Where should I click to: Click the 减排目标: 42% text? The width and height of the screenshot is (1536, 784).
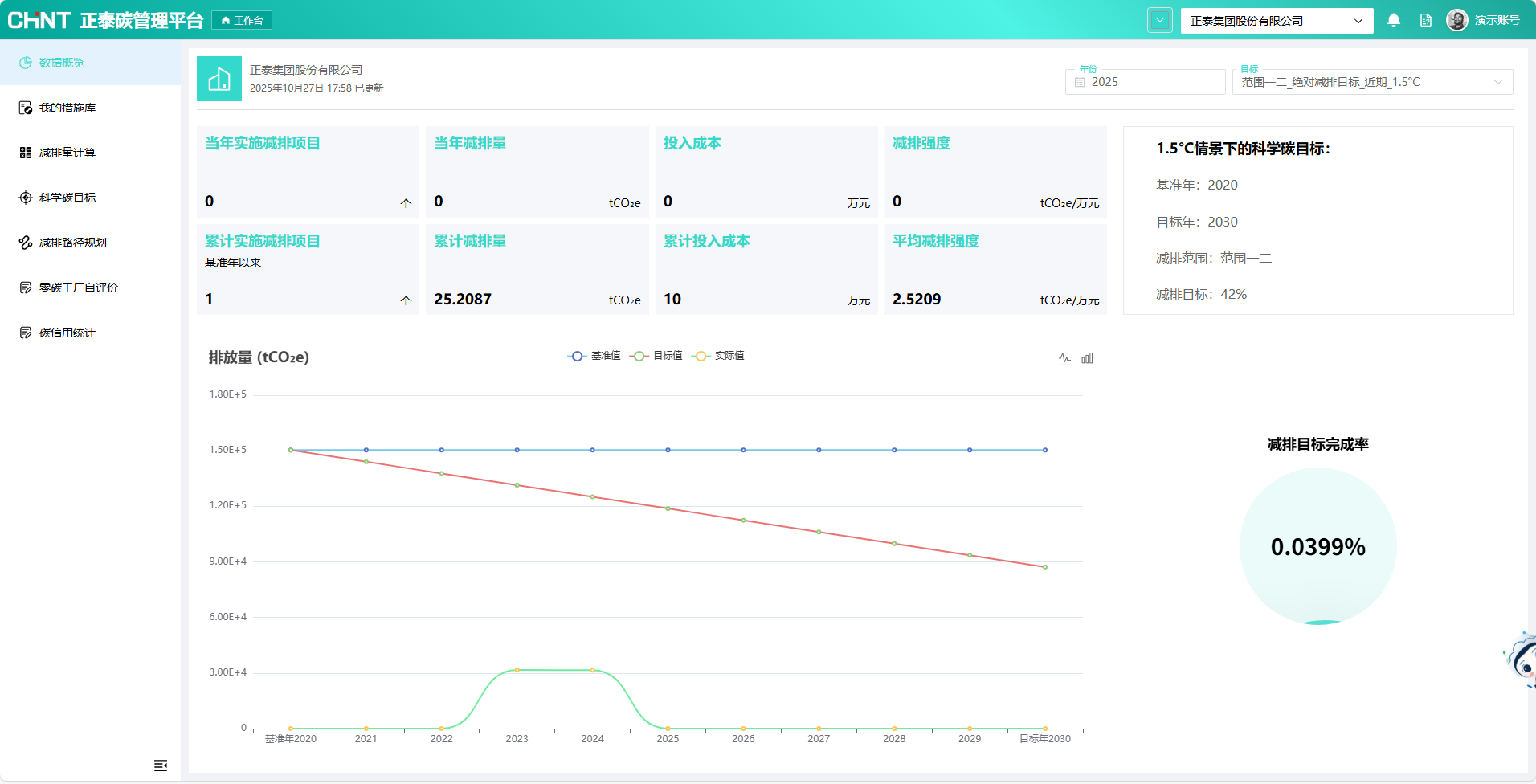(x=1202, y=295)
